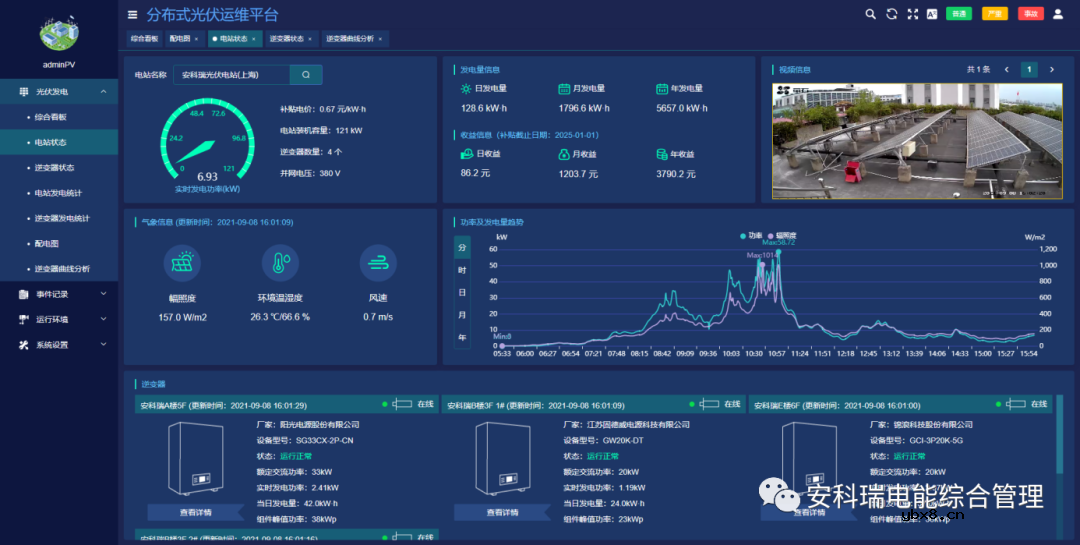Click 查看详情 for the 安科瑞A楼5F inverter
The height and width of the screenshot is (545, 1080).
[194, 512]
